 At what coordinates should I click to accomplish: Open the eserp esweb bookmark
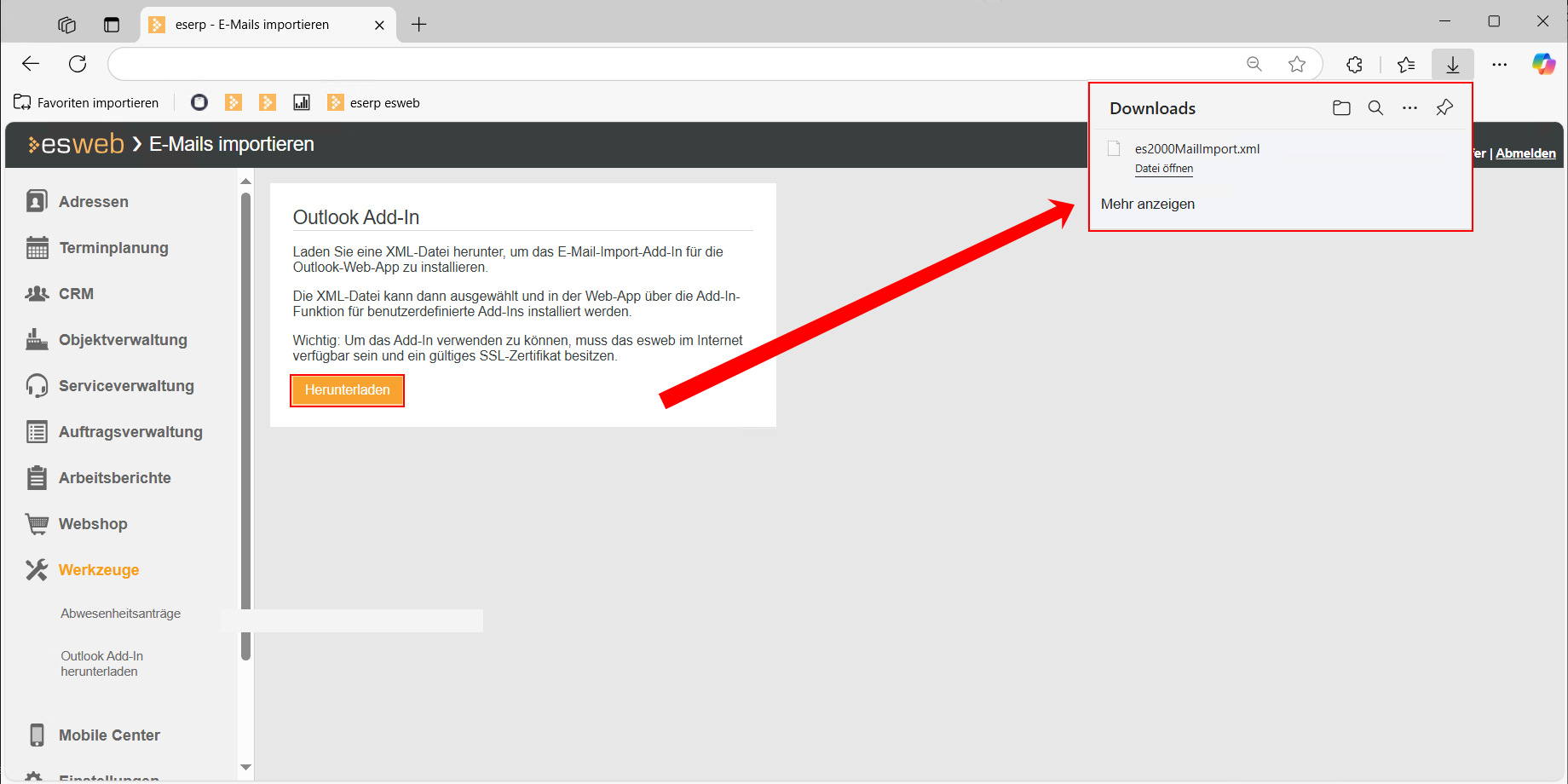click(374, 102)
